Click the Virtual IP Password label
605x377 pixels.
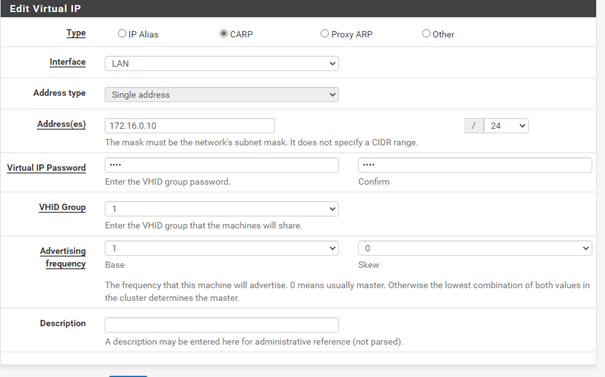46,168
